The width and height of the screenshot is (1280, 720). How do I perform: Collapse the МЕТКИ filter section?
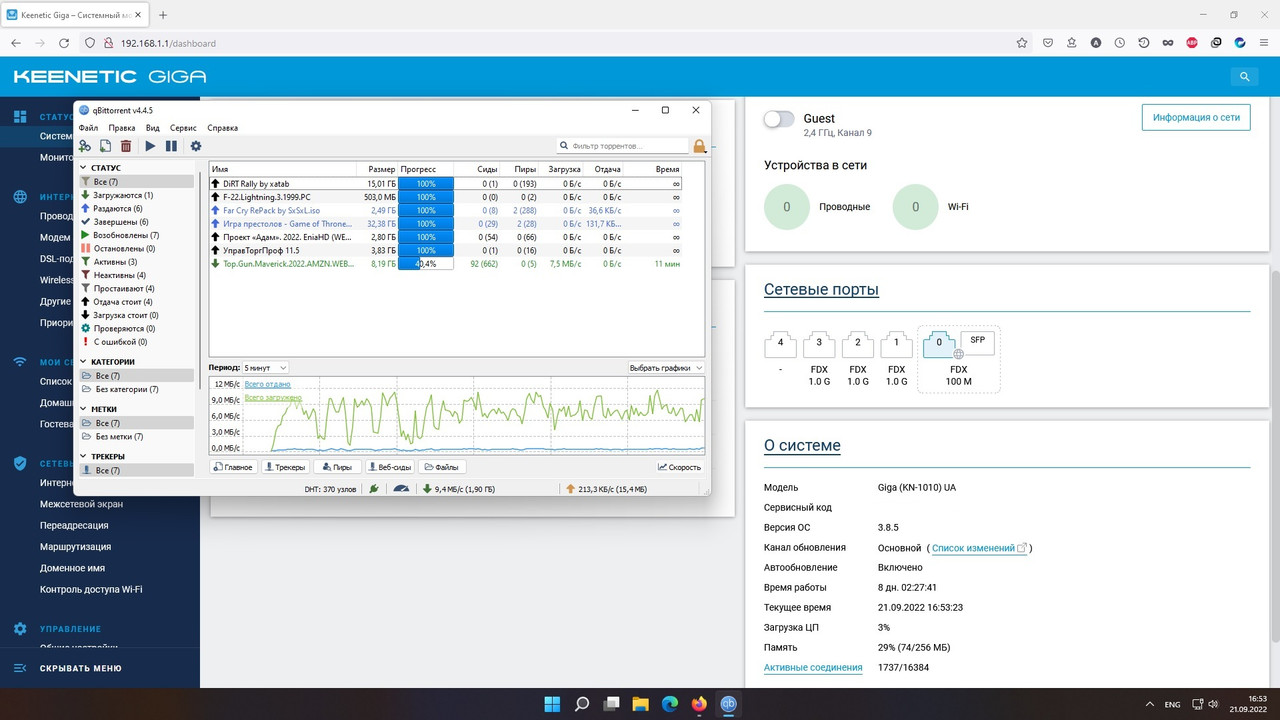pos(84,409)
